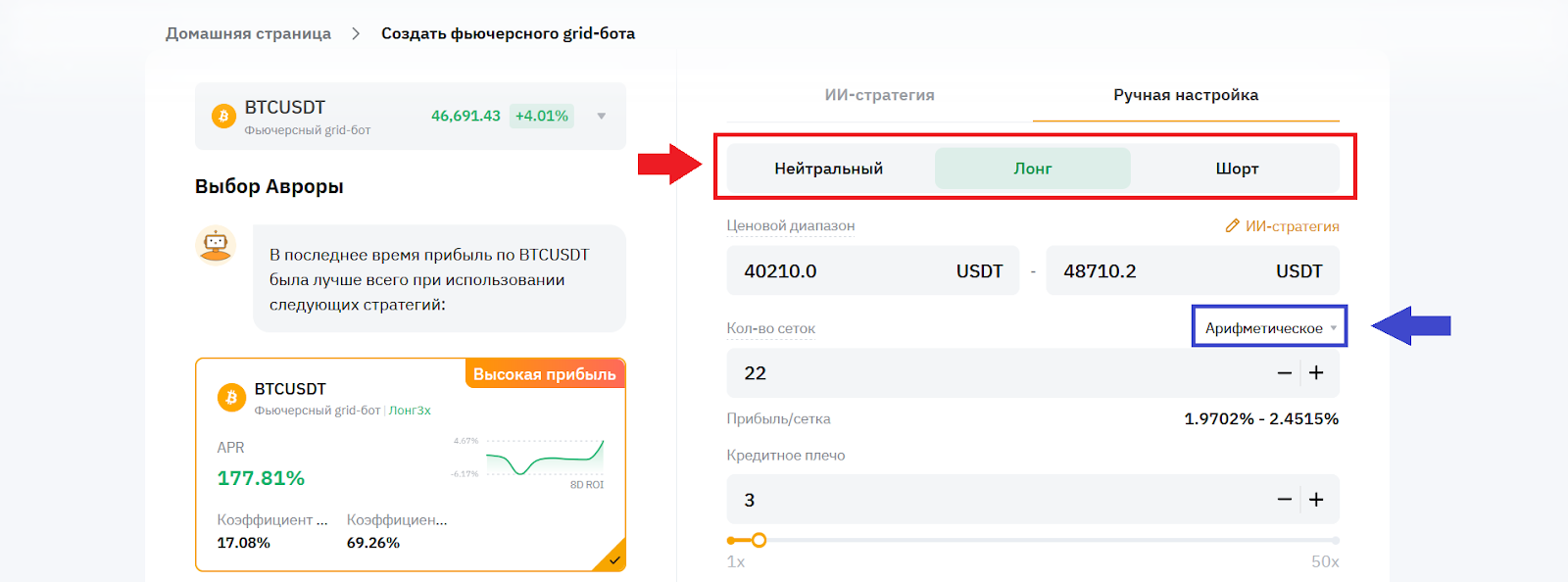
Task: Click the Bitcoin icon in strategy card
Action: [x=231, y=397]
